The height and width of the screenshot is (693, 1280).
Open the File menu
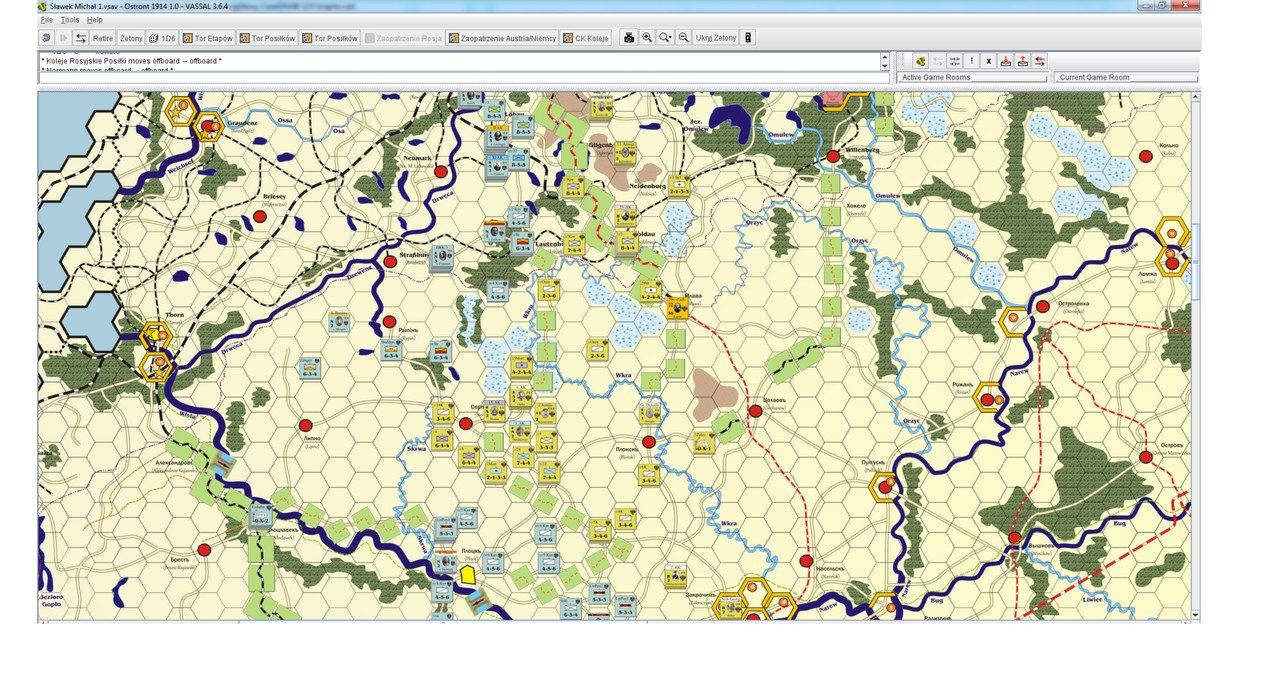46,20
